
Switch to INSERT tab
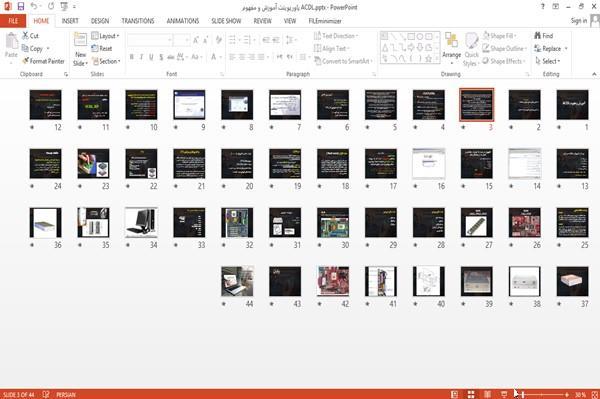(x=70, y=21)
